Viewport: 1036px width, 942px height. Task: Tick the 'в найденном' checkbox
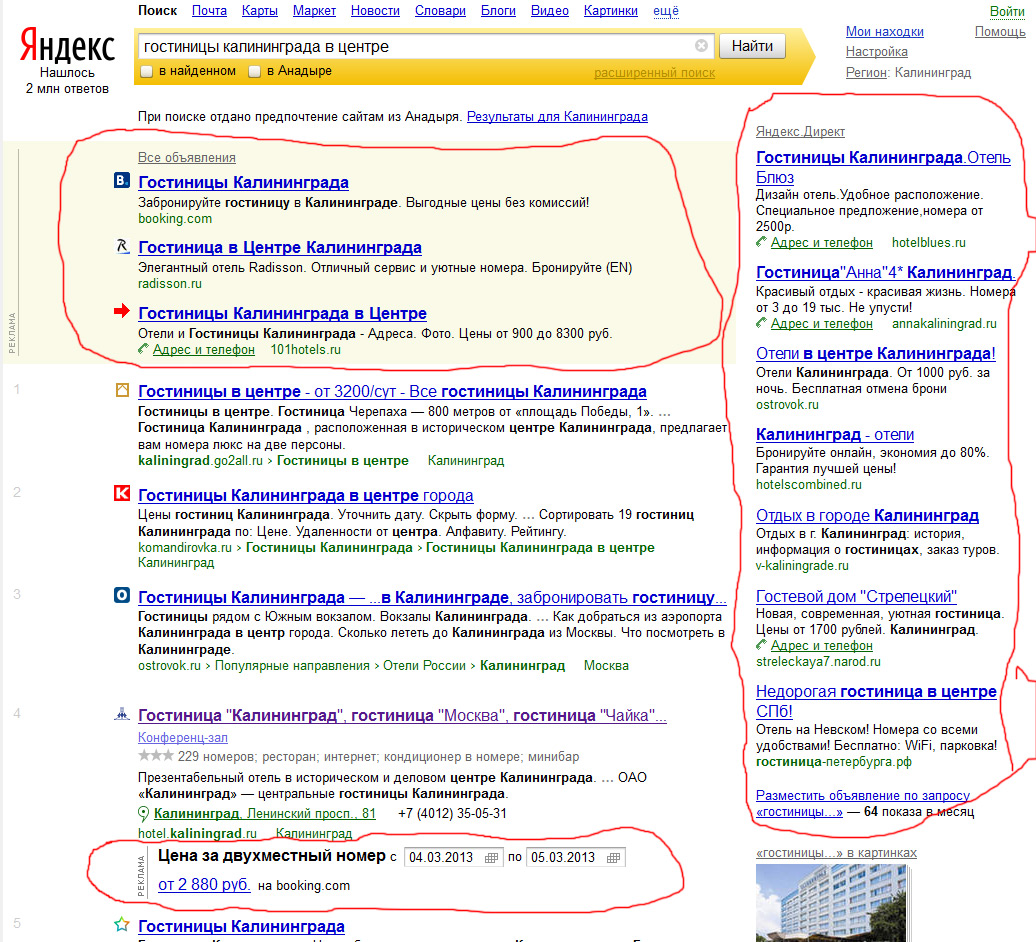pyautogui.click(x=147, y=71)
